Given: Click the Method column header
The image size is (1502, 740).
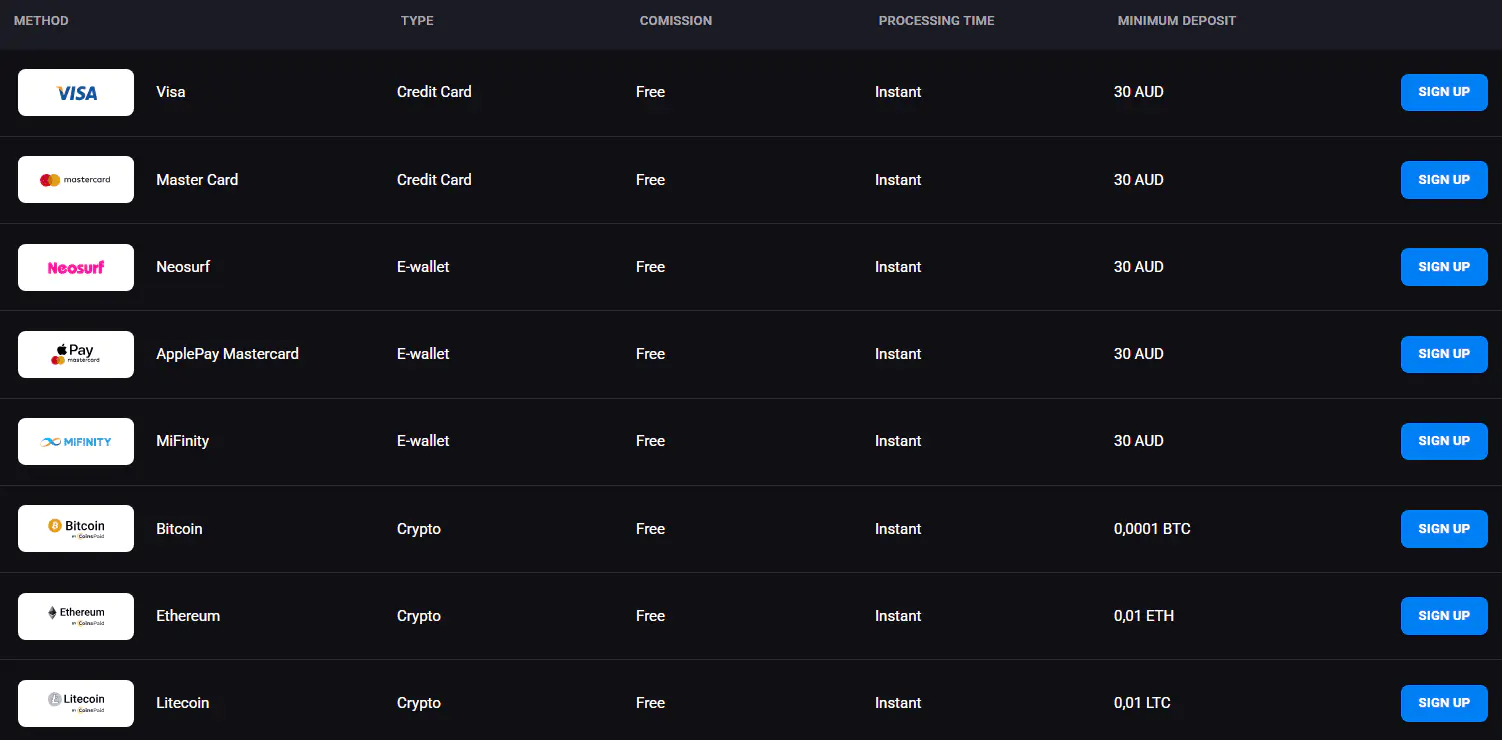Looking at the screenshot, I should [41, 21].
